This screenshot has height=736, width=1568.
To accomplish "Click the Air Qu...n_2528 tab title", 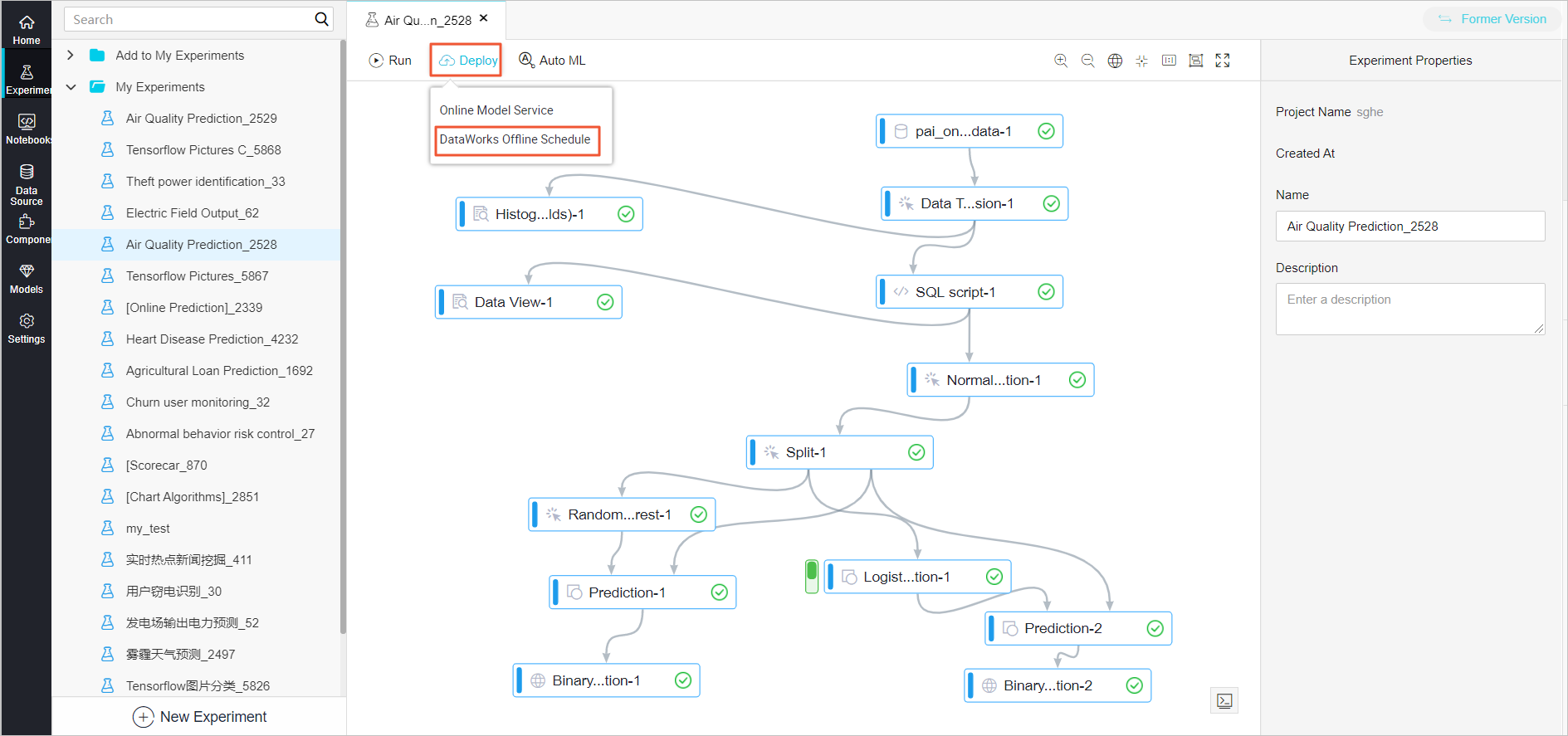I will click(x=427, y=20).
